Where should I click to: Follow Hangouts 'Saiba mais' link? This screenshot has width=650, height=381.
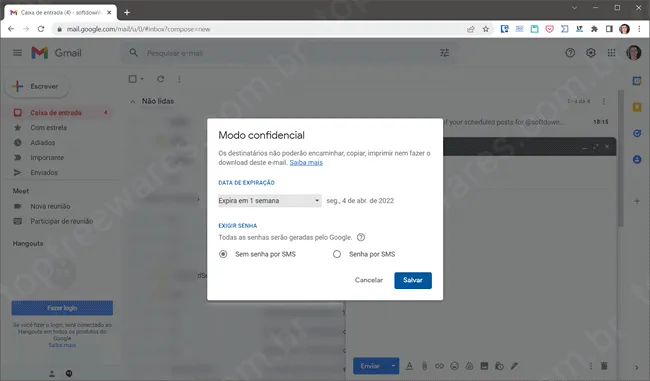(62, 345)
